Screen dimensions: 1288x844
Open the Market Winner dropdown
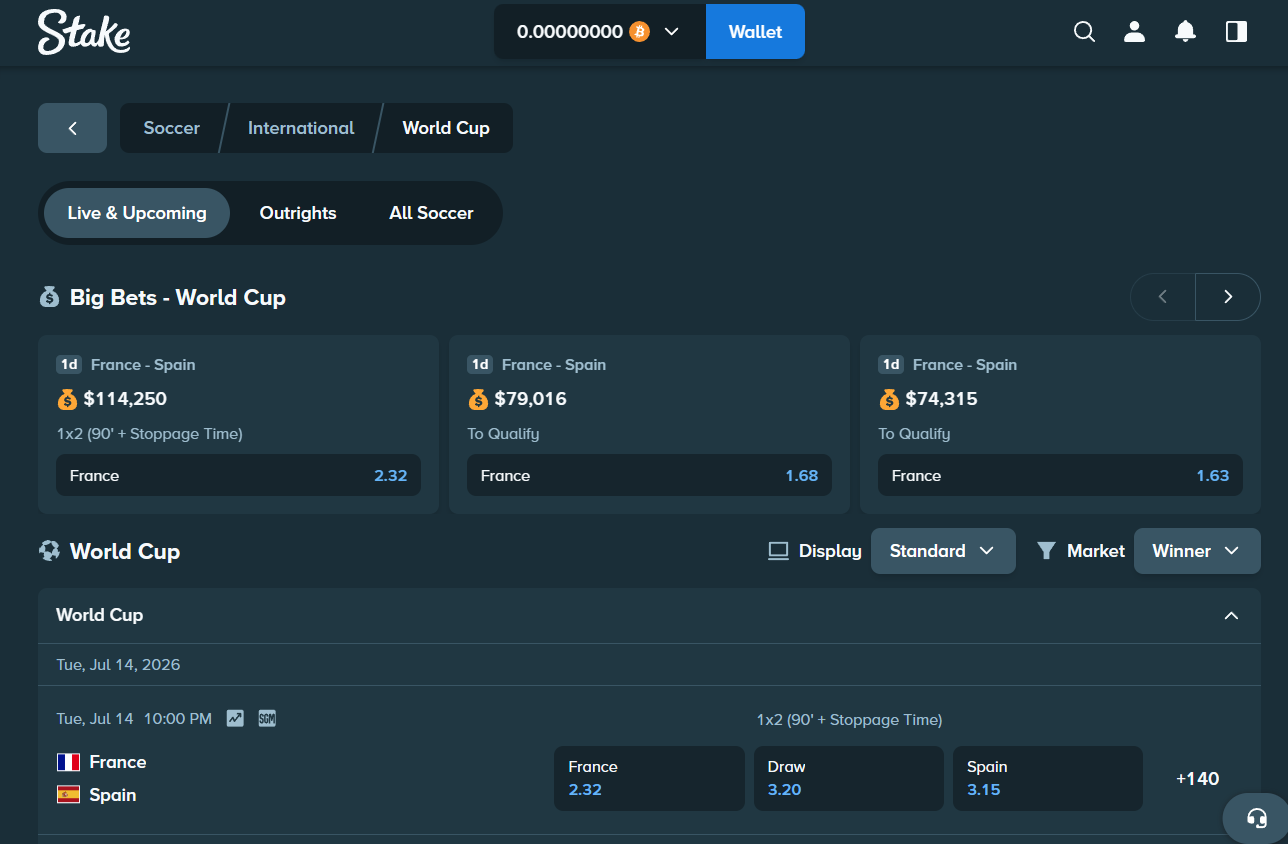[1197, 551]
